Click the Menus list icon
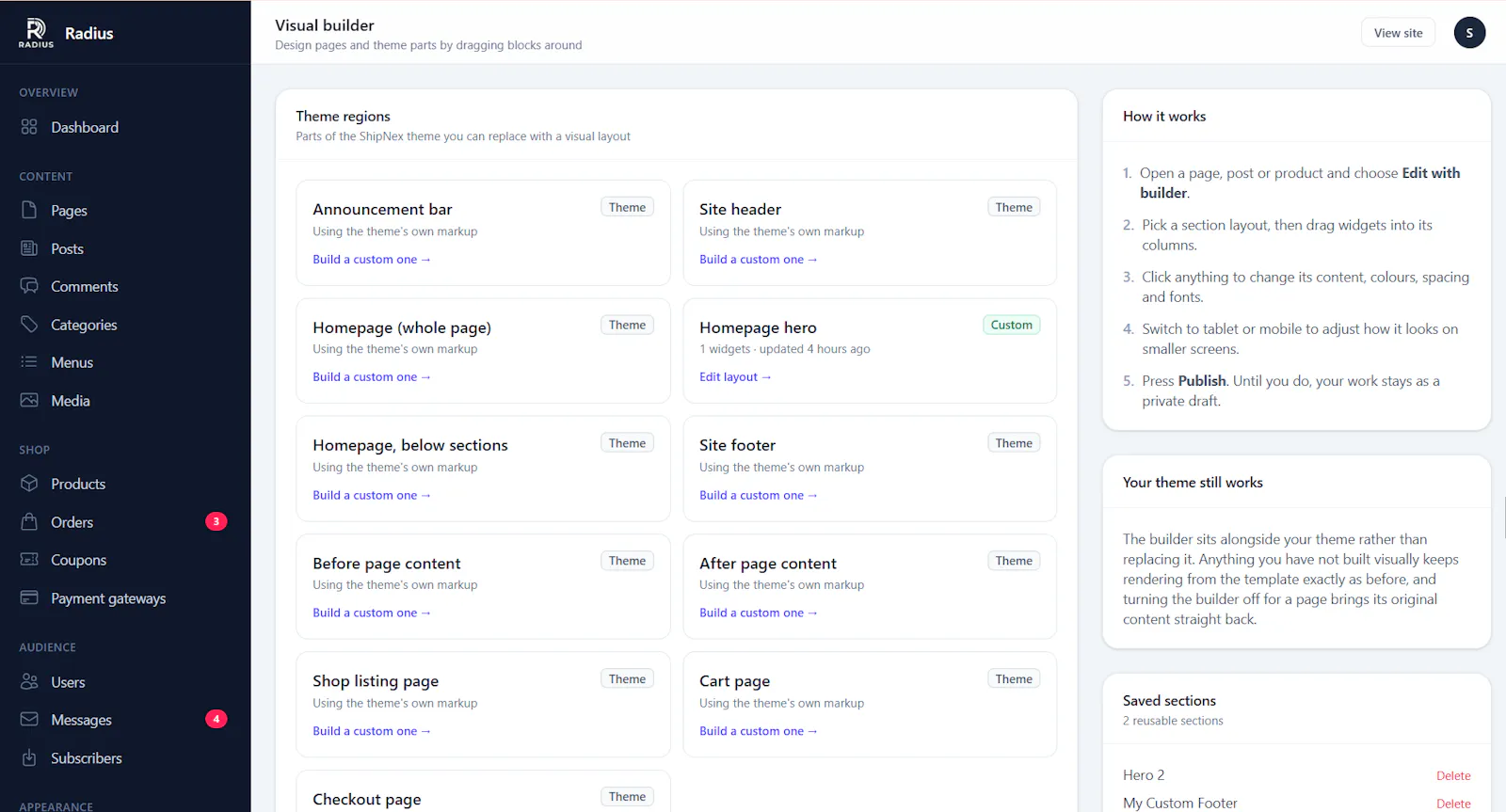Screen dimensions: 1506x812 [29, 362]
